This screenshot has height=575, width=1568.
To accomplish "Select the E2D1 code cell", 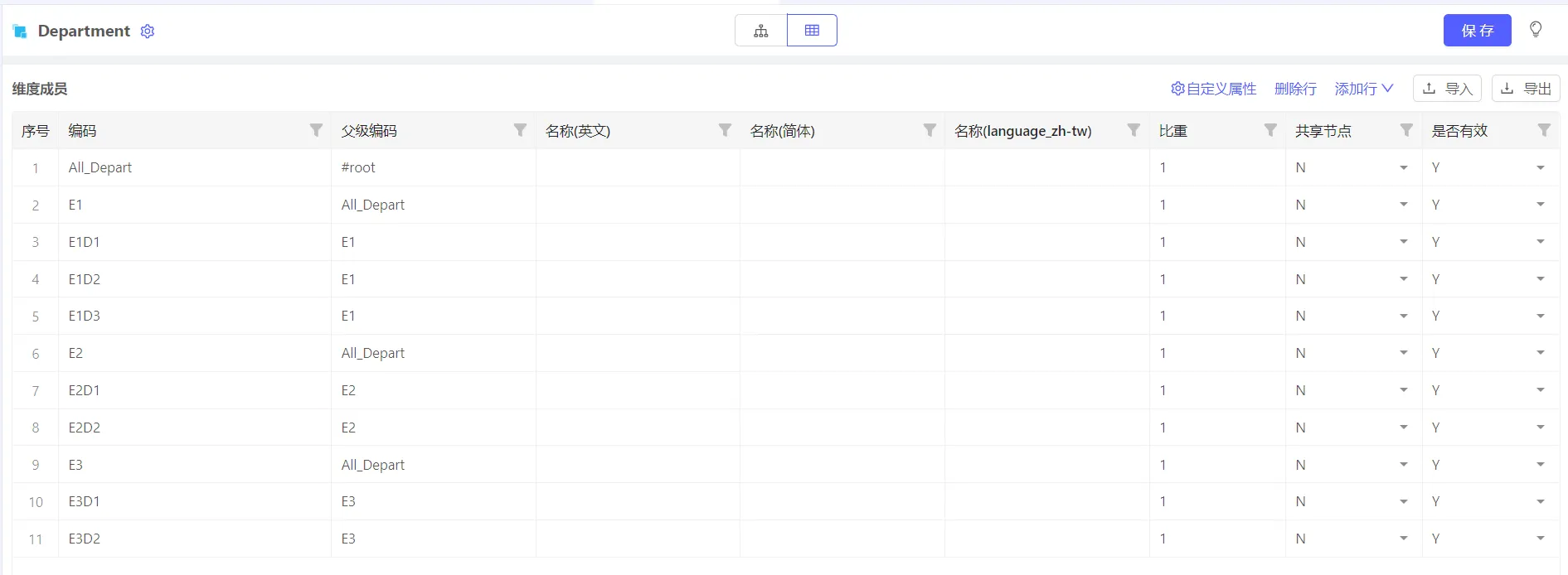I will [x=195, y=390].
